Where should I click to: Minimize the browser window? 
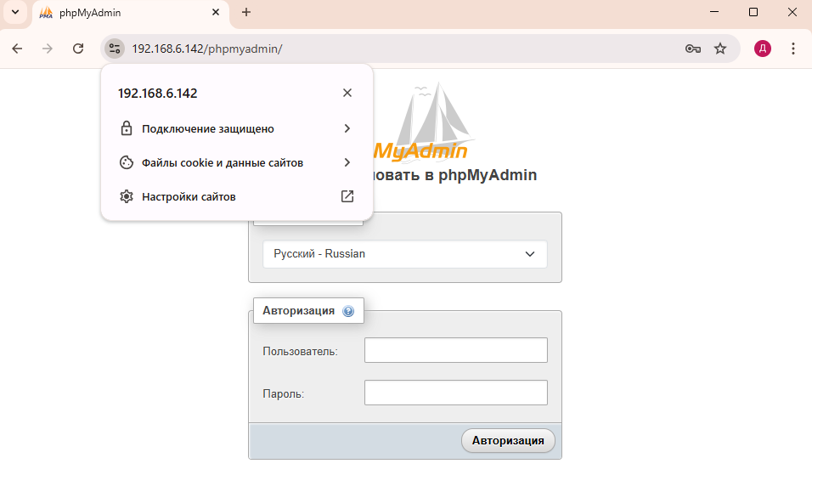tap(714, 12)
